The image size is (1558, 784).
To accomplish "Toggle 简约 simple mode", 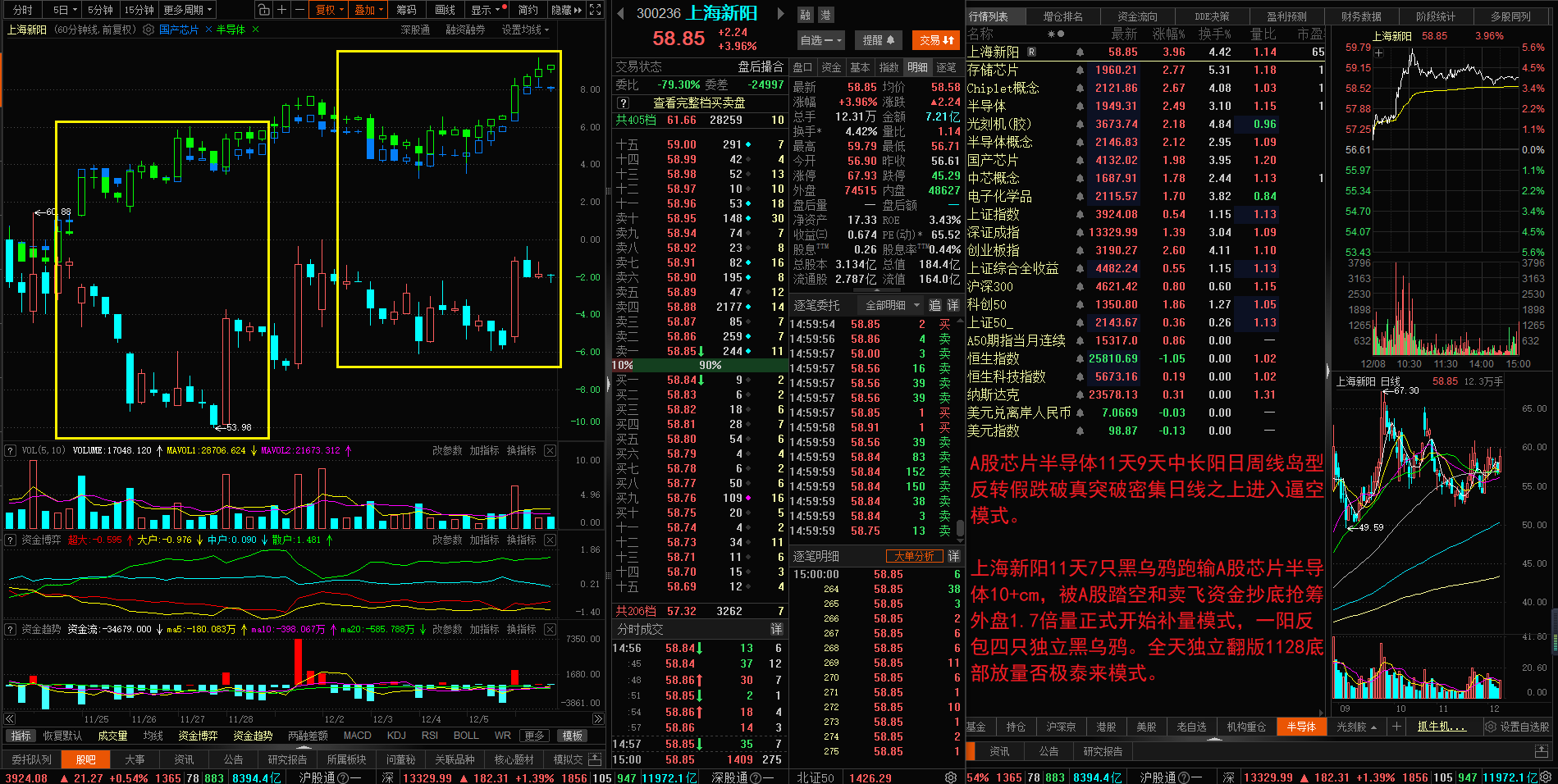I will [x=528, y=10].
